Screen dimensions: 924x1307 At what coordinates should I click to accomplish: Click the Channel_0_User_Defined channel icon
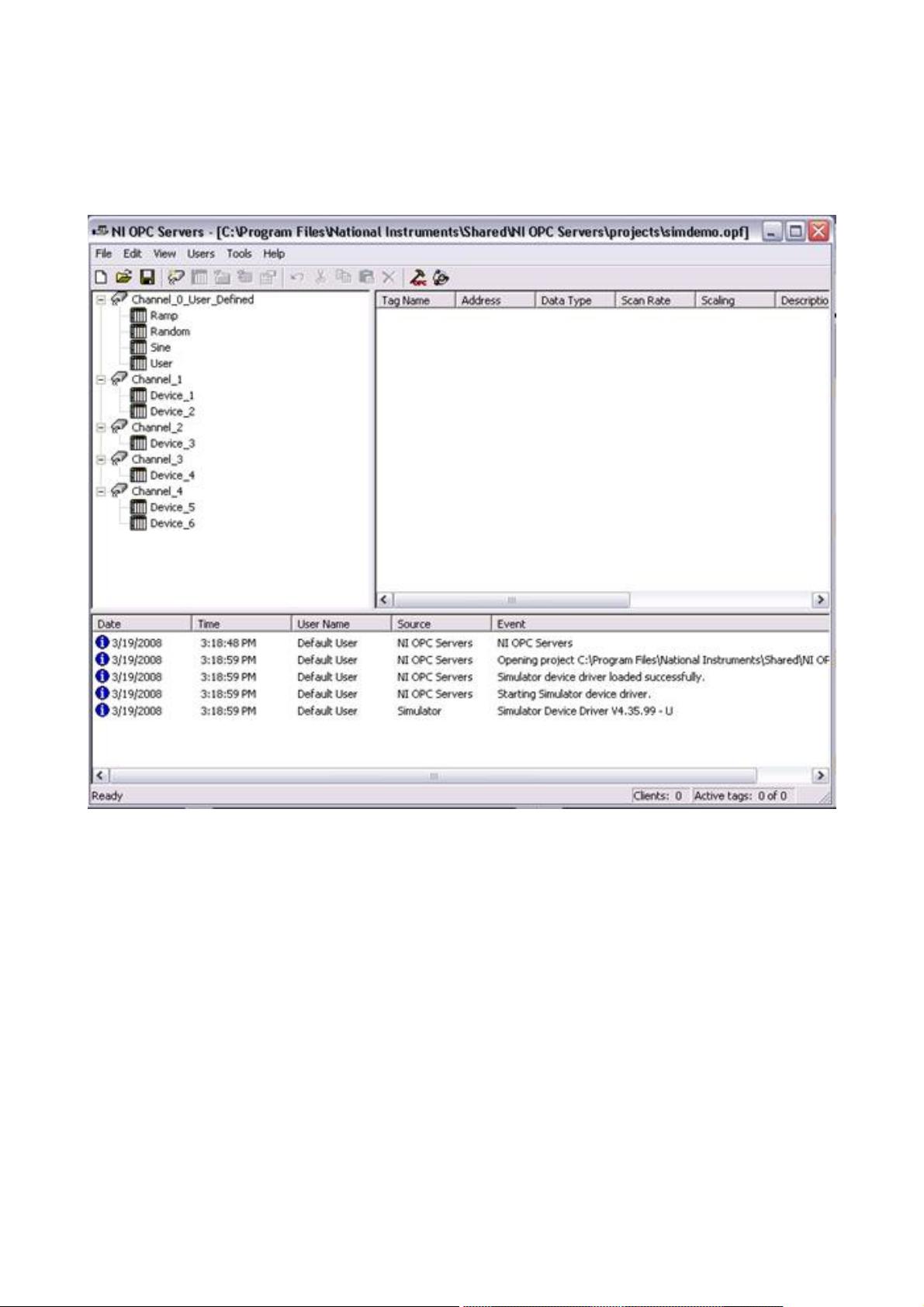119,299
